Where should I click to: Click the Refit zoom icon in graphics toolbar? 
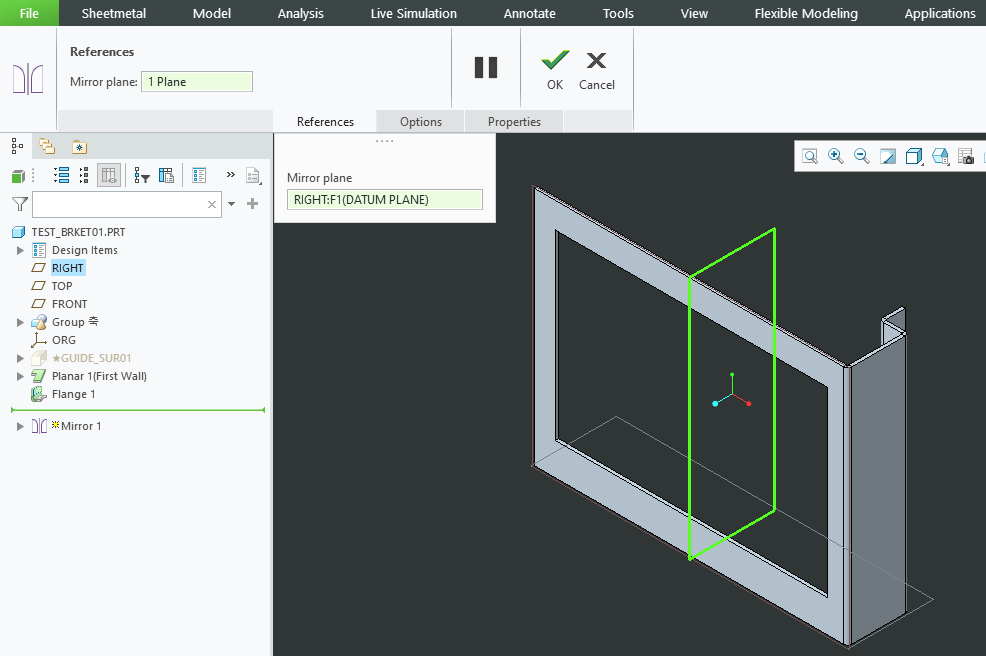click(810, 157)
